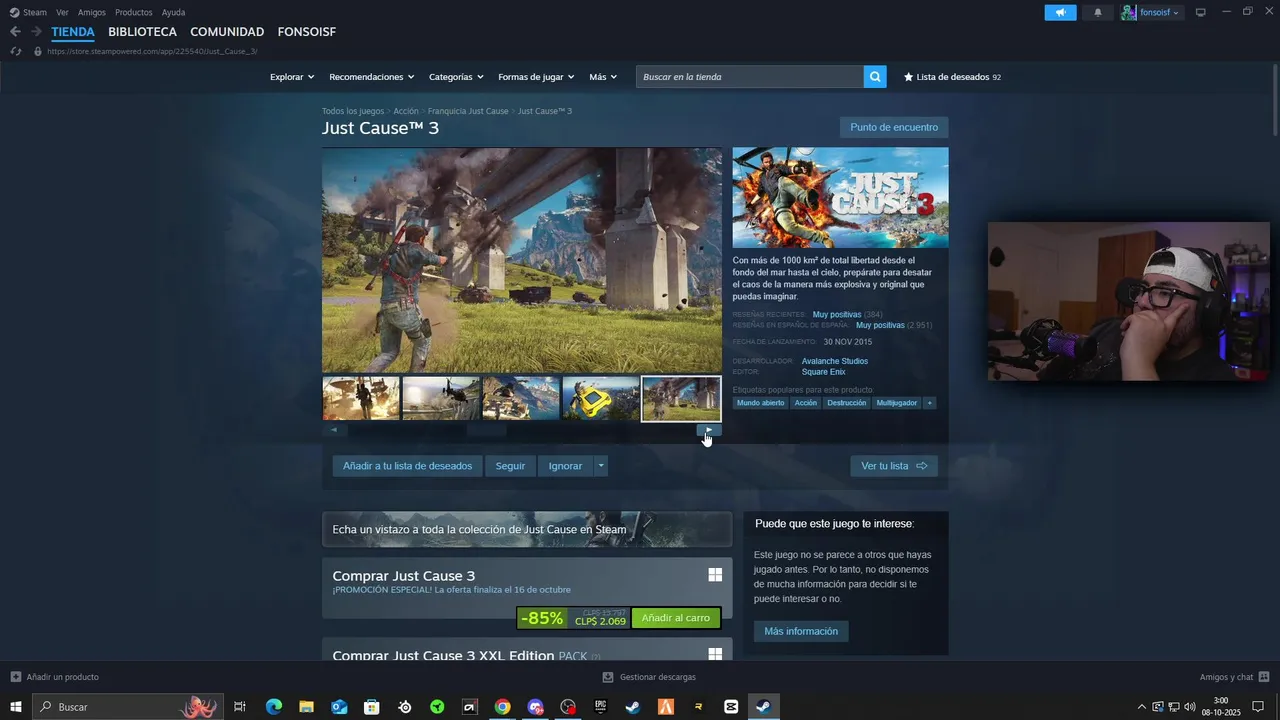Open the CapCut taskbar icon
1280x720 pixels.
[731, 707]
